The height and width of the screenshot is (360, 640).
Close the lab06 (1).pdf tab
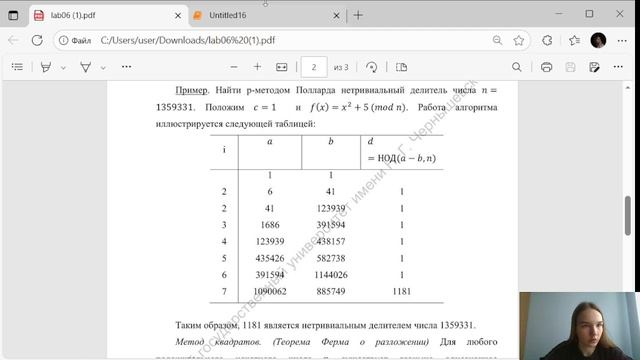tap(178, 16)
